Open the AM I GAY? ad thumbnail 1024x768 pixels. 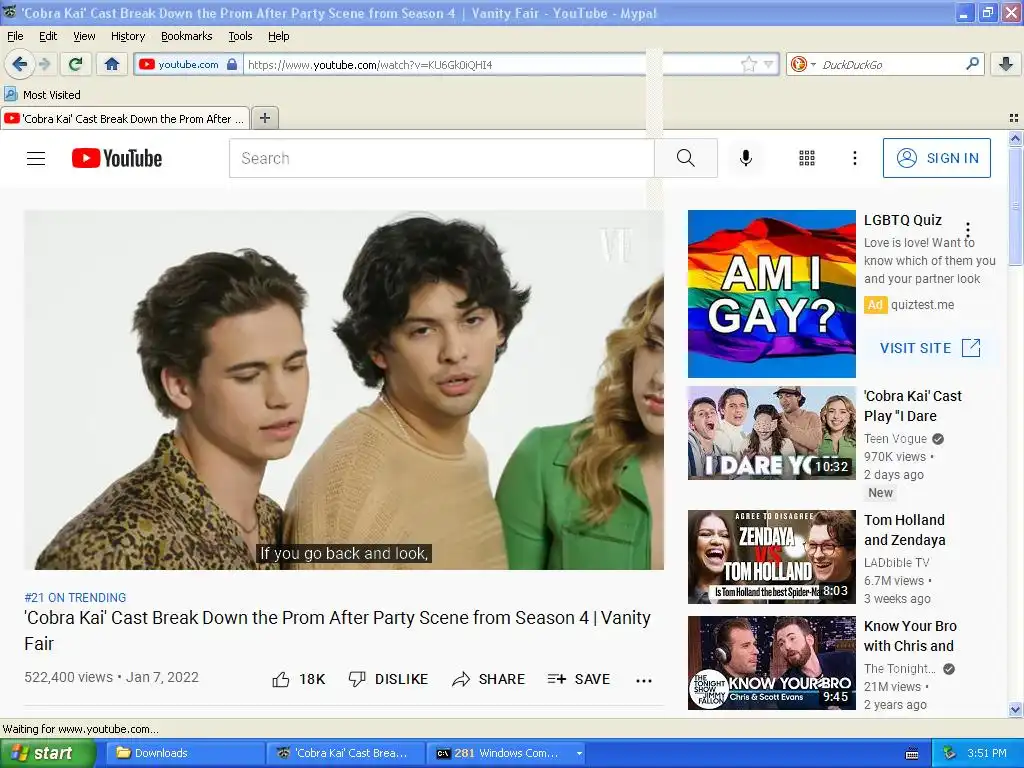771,294
